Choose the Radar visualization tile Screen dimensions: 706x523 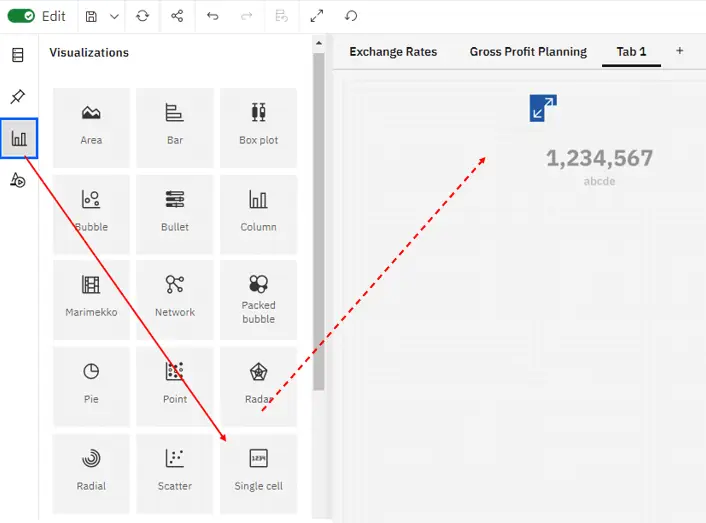258,386
